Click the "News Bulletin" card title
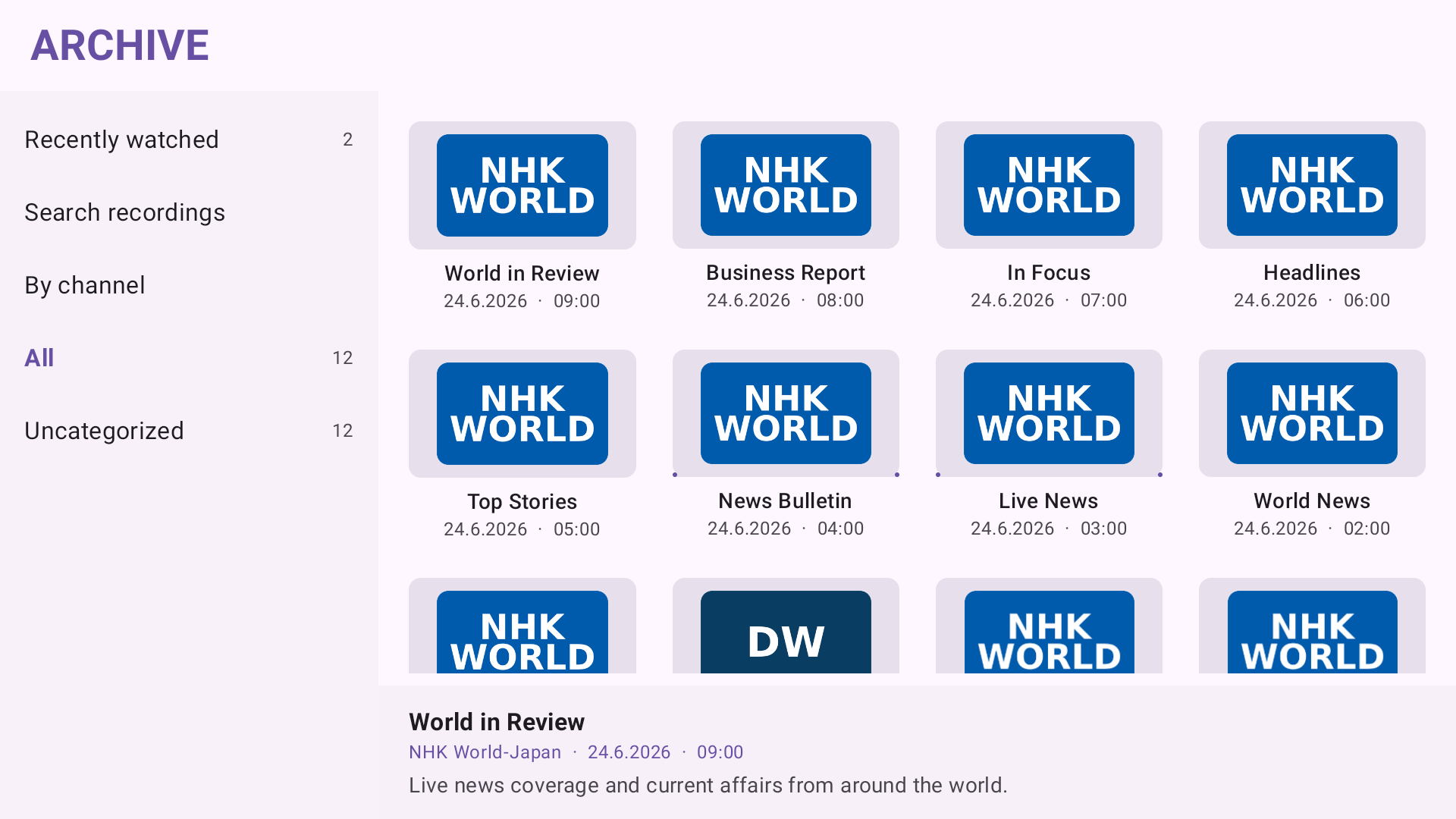Viewport: 1456px width, 819px height. tap(785, 500)
